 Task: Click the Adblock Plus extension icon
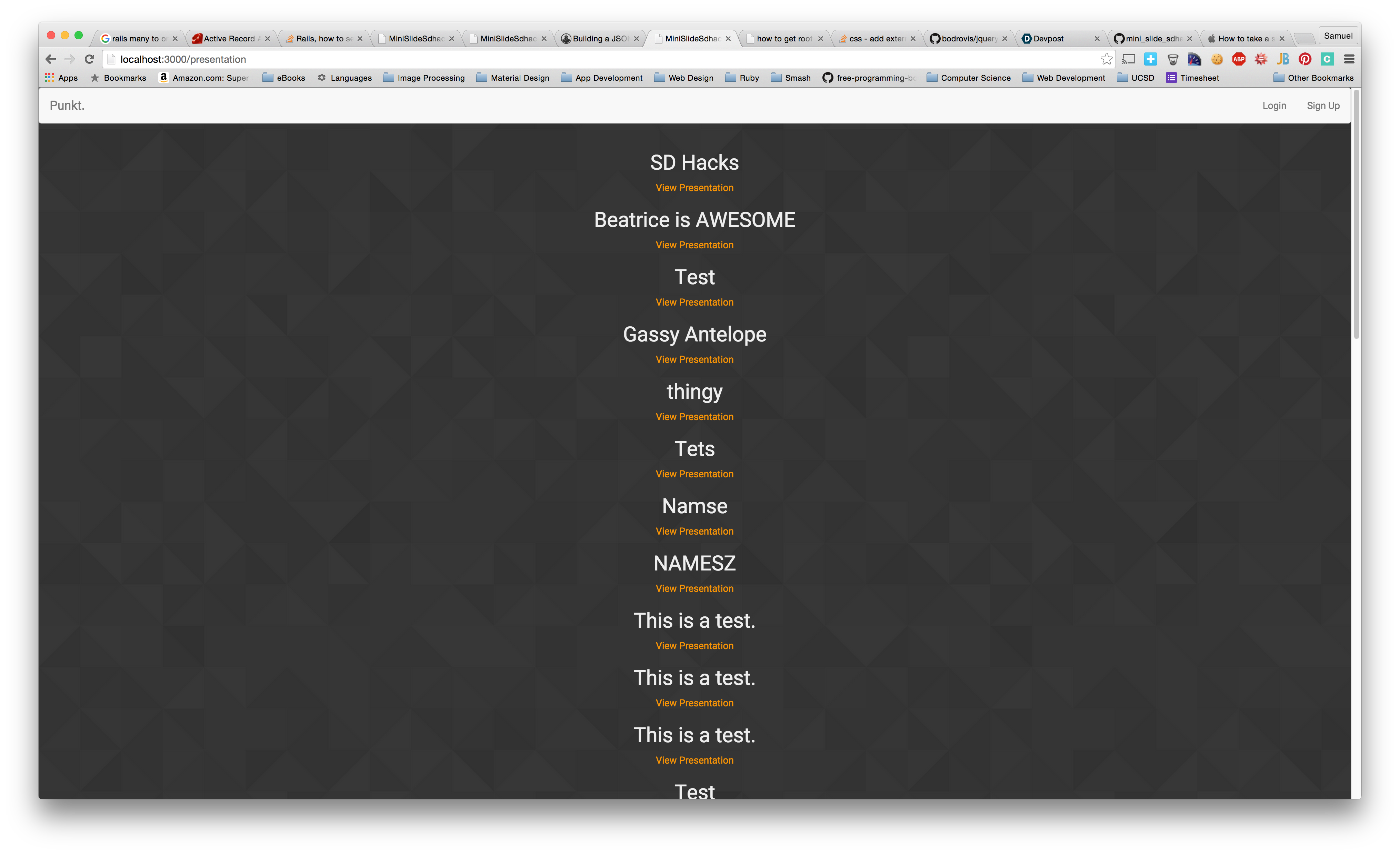pos(1239,59)
